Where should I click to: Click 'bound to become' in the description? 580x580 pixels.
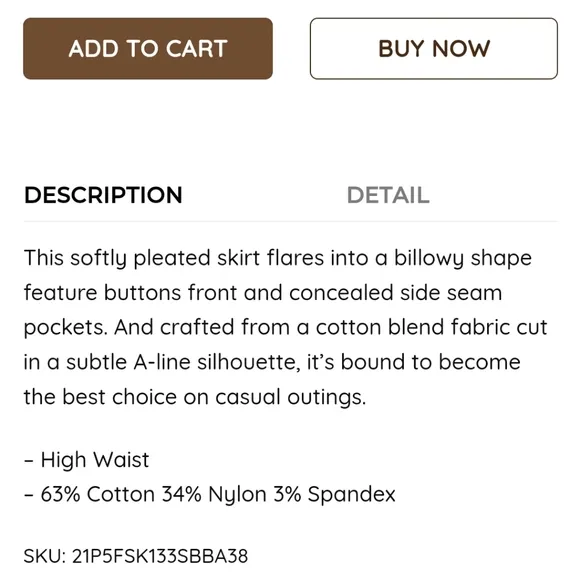click(x=431, y=362)
